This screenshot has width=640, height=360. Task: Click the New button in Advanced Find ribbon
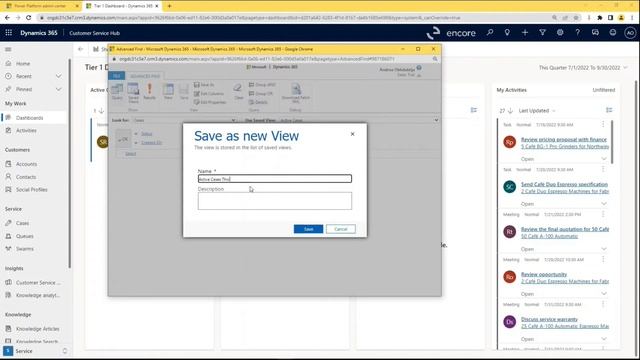[x=168, y=92]
